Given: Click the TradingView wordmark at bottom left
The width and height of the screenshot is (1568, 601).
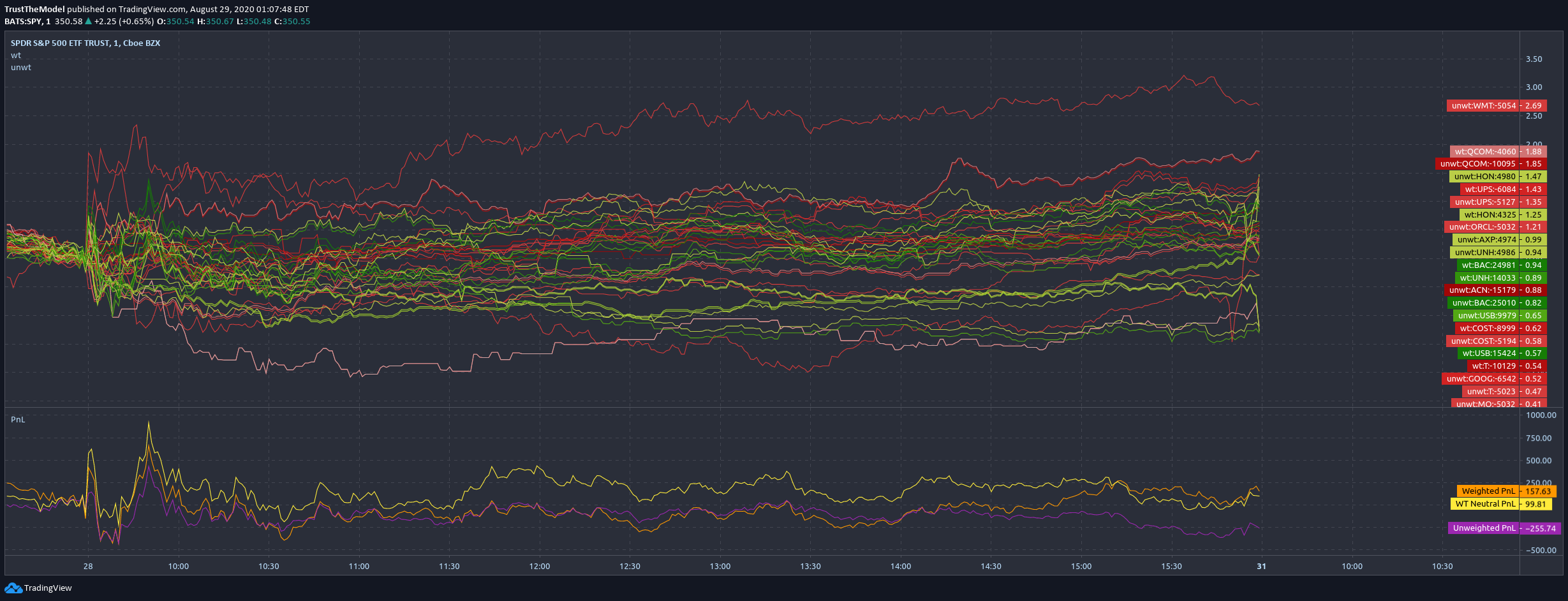Looking at the screenshot, I should coord(48,588).
